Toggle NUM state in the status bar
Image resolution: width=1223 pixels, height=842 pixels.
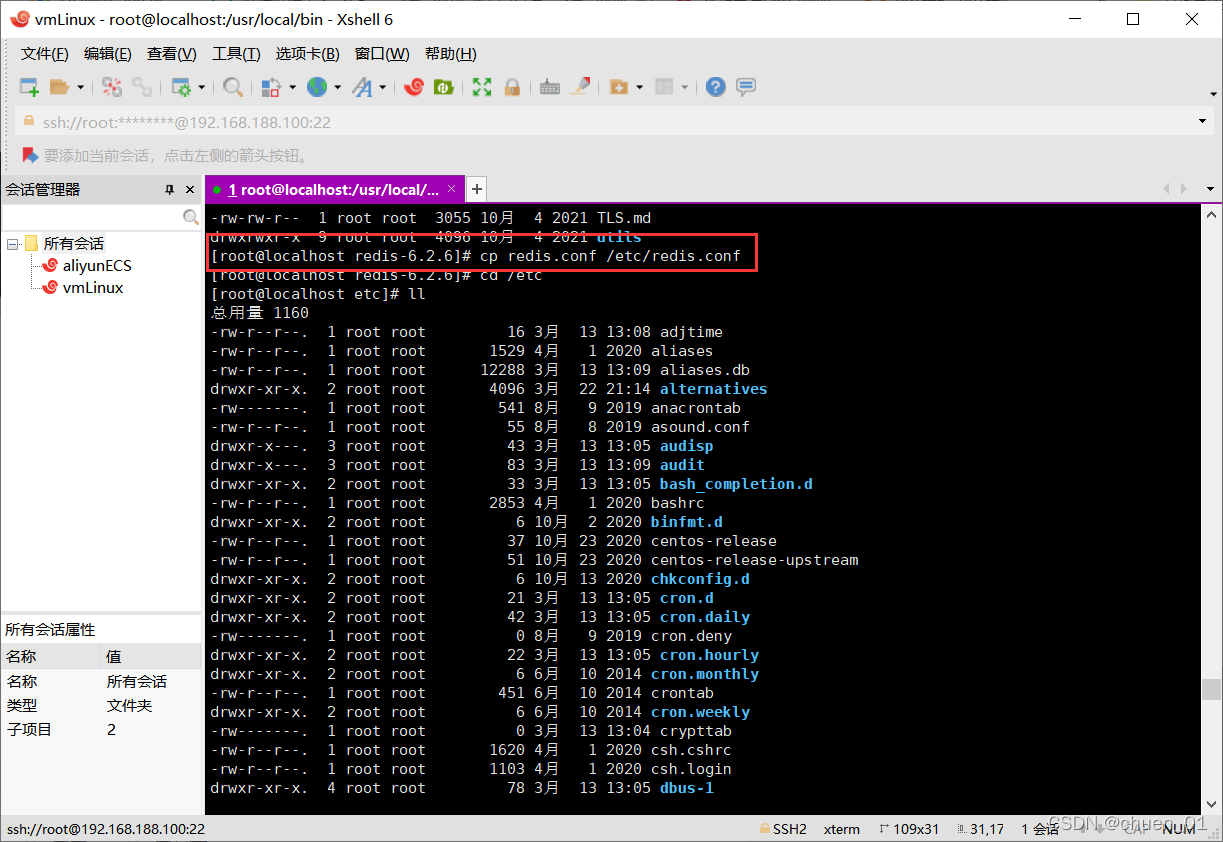click(1180, 828)
